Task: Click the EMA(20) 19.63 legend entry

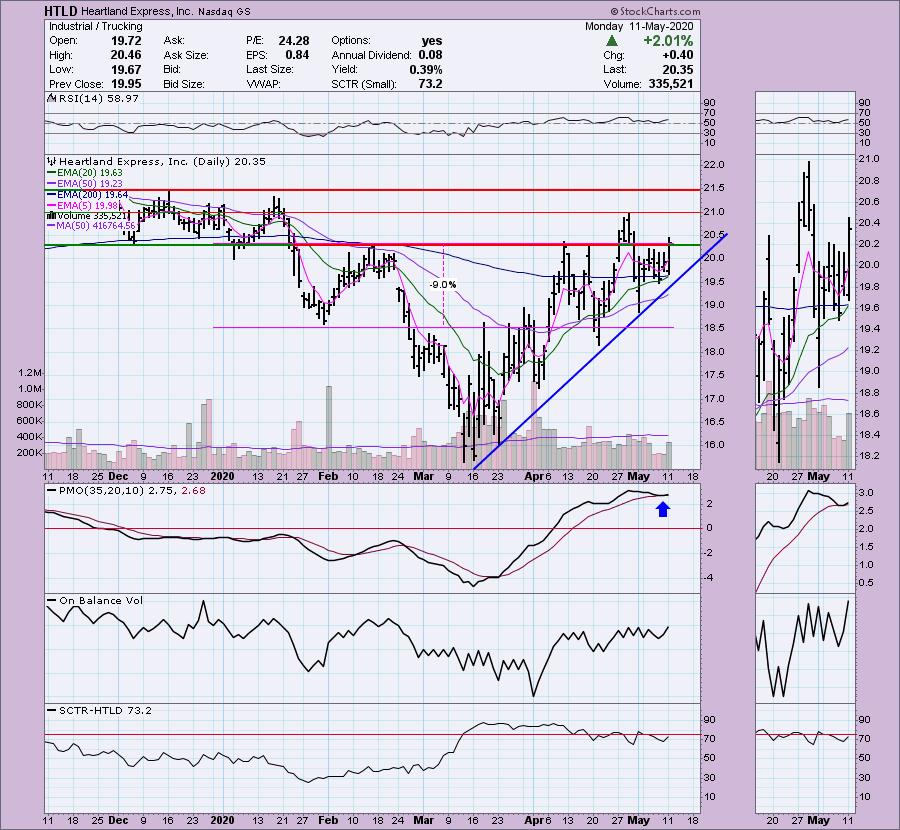Action: click(x=89, y=173)
